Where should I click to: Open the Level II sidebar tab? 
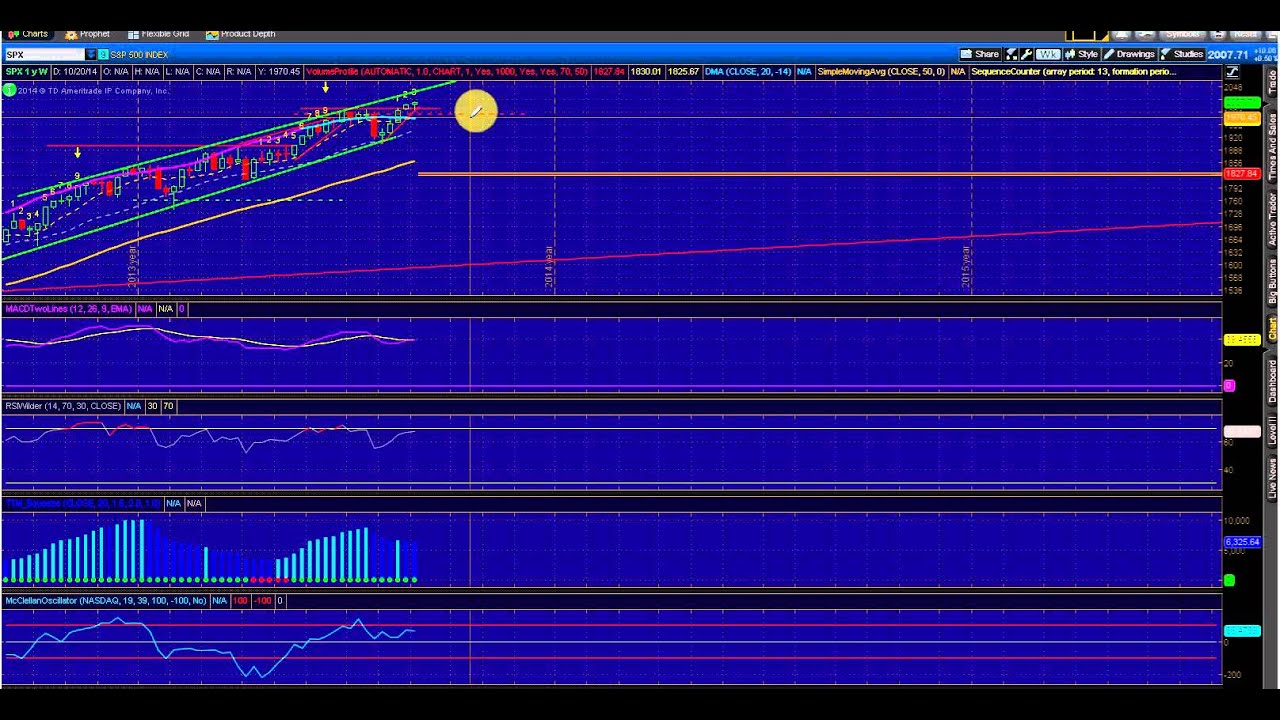[1273, 431]
